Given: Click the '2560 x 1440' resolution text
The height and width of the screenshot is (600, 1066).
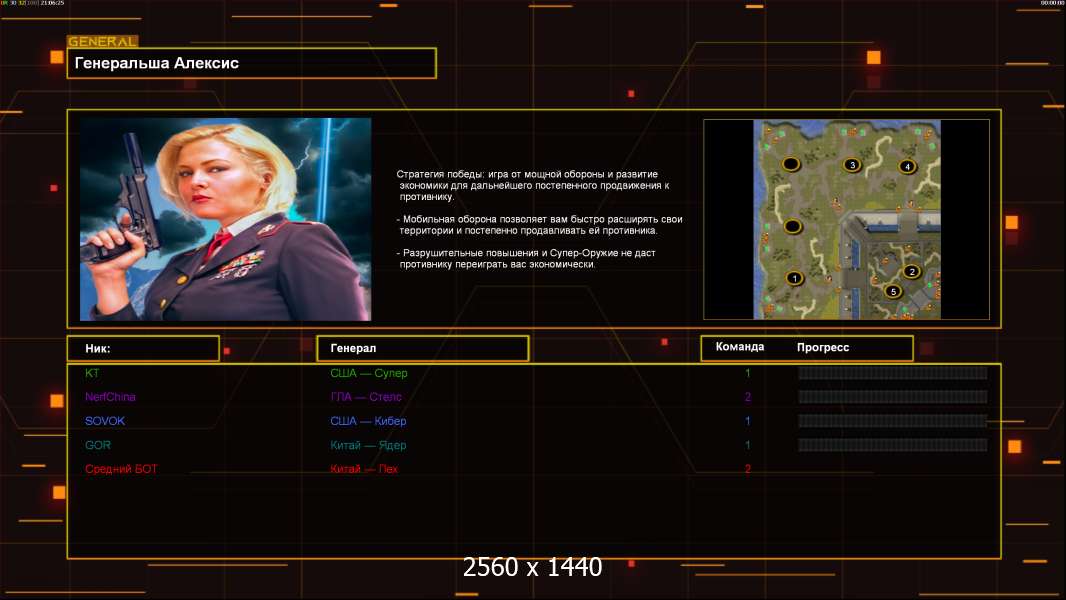Looking at the screenshot, I should [532, 567].
